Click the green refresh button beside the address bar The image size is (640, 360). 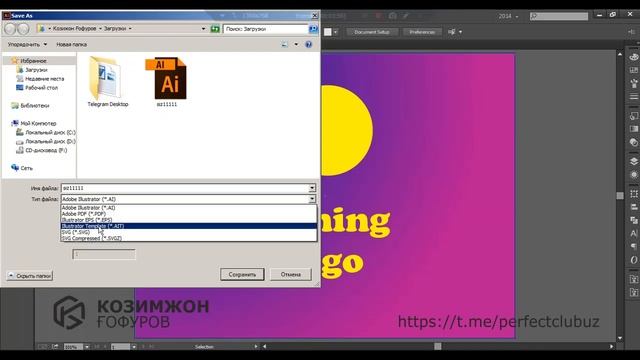(x=215, y=29)
